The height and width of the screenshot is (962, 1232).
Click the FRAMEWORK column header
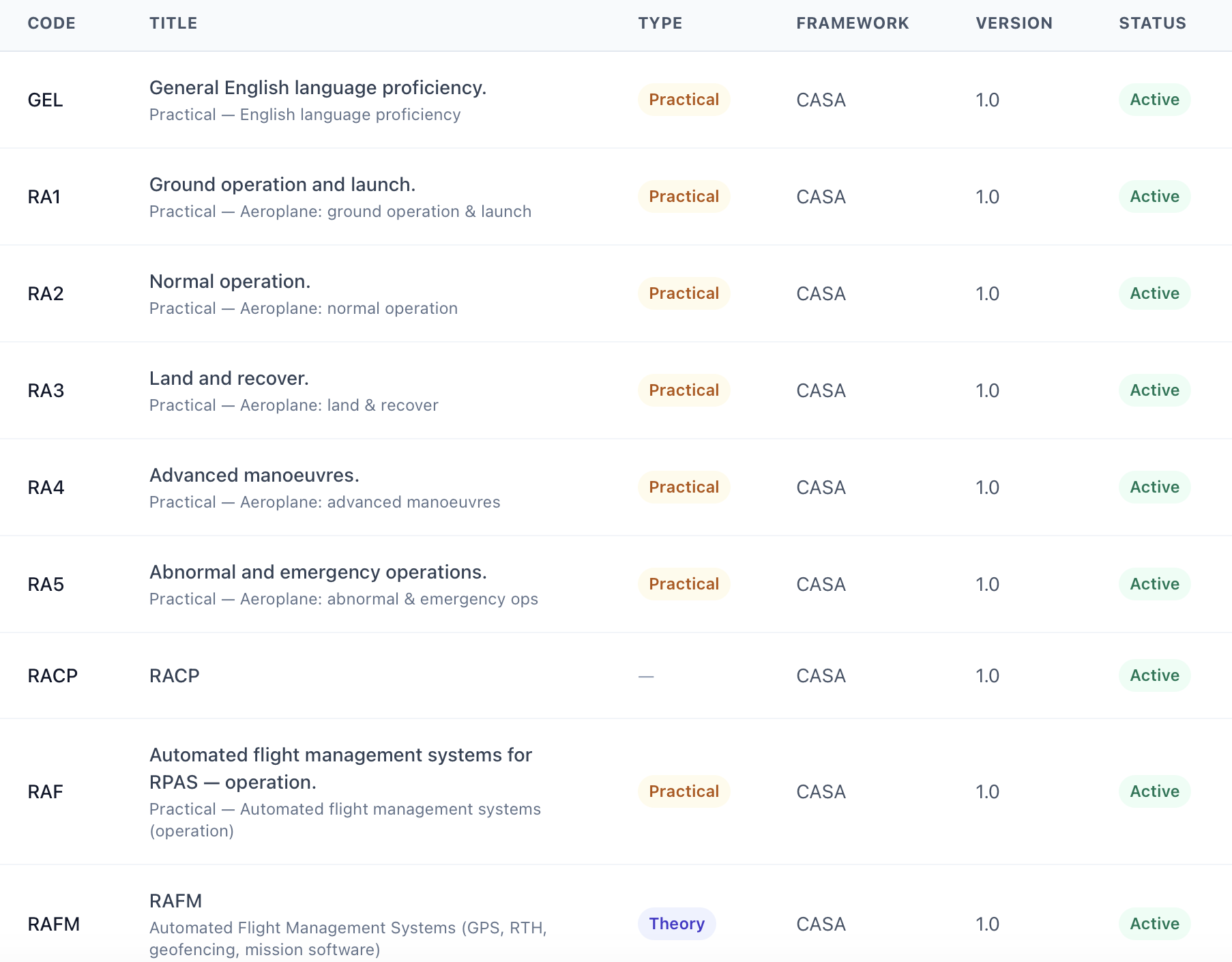point(852,23)
